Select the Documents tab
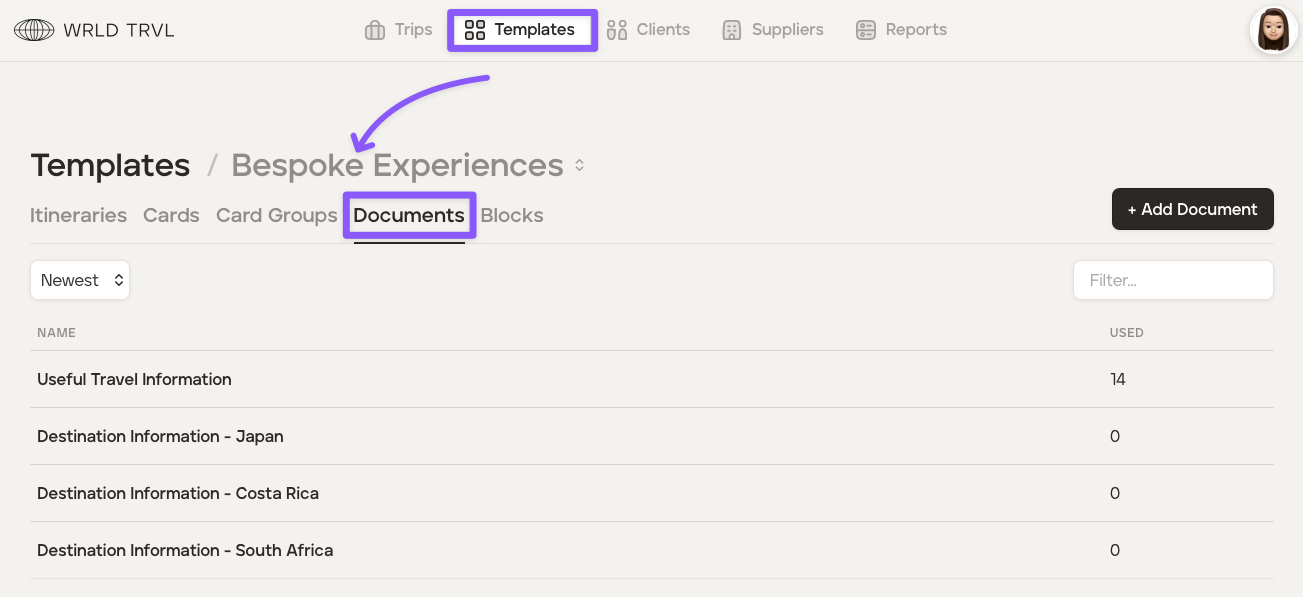The height and width of the screenshot is (597, 1303). (x=409, y=215)
